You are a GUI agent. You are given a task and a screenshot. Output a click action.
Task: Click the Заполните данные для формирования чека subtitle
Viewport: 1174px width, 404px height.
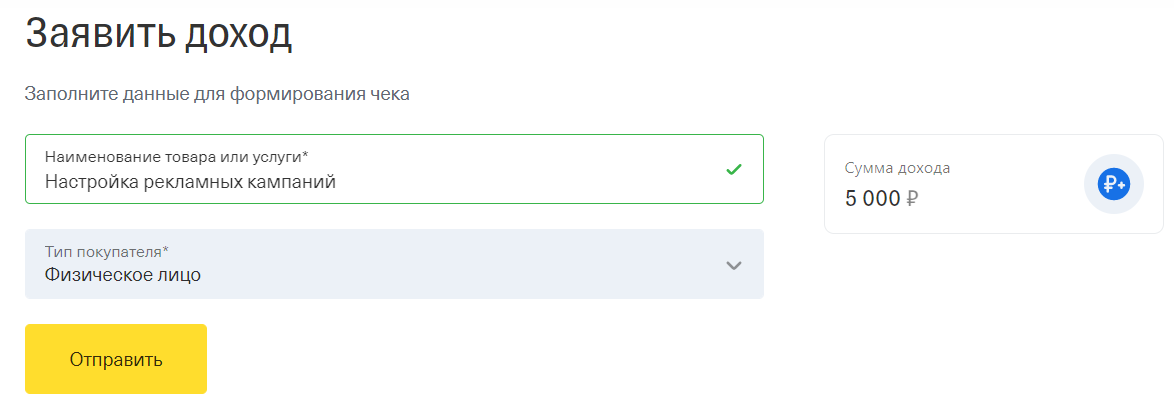tap(217, 94)
